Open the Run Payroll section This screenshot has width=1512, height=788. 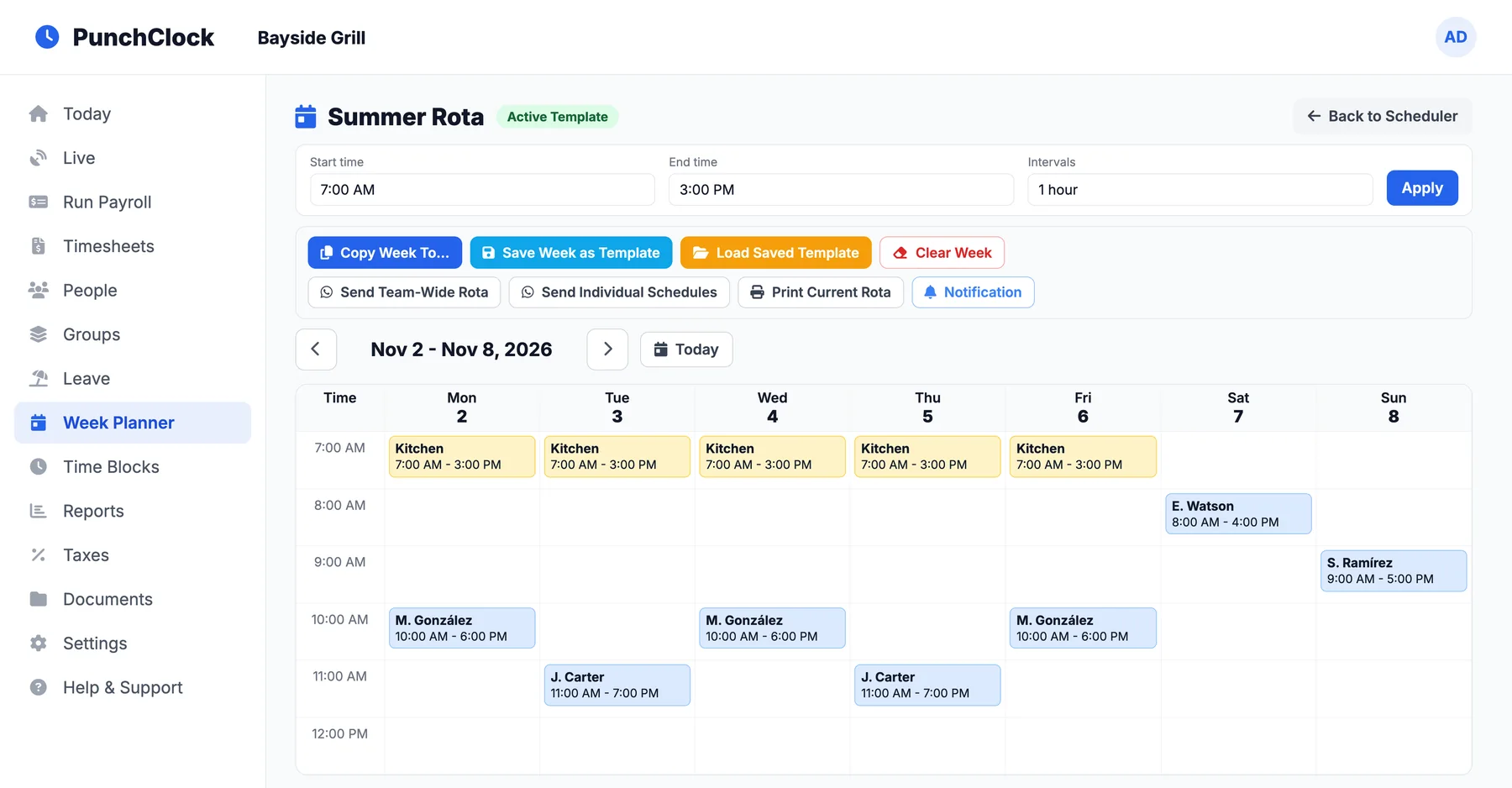pyautogui.click(x=133, y=202)
